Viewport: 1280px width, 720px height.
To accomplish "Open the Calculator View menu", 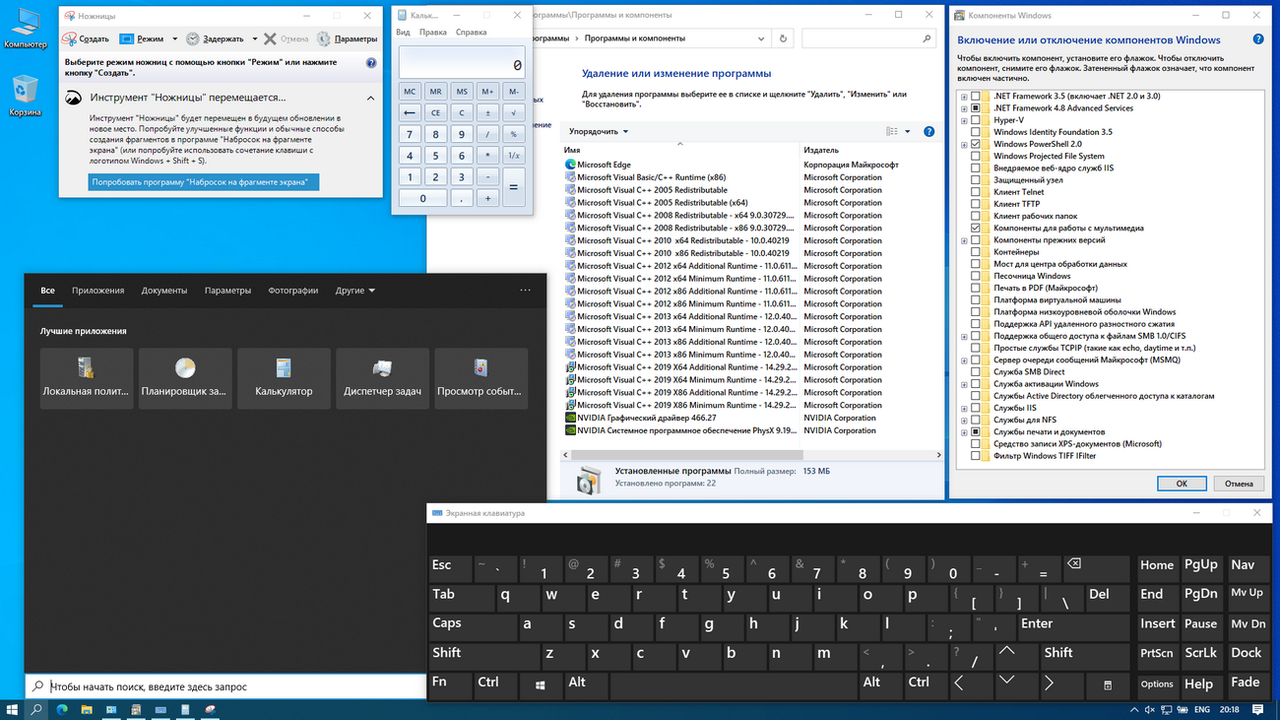I will (403, 32).
